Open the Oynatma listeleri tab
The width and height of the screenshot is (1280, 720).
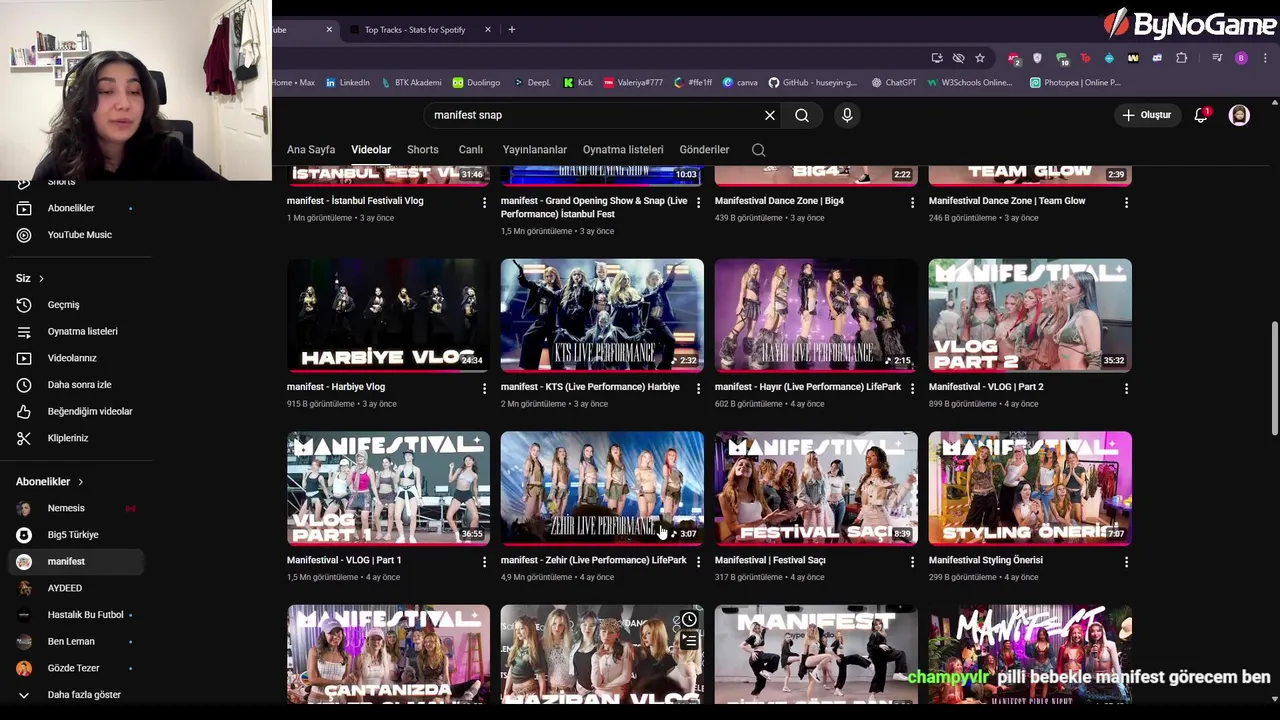[x=623, y=150]
